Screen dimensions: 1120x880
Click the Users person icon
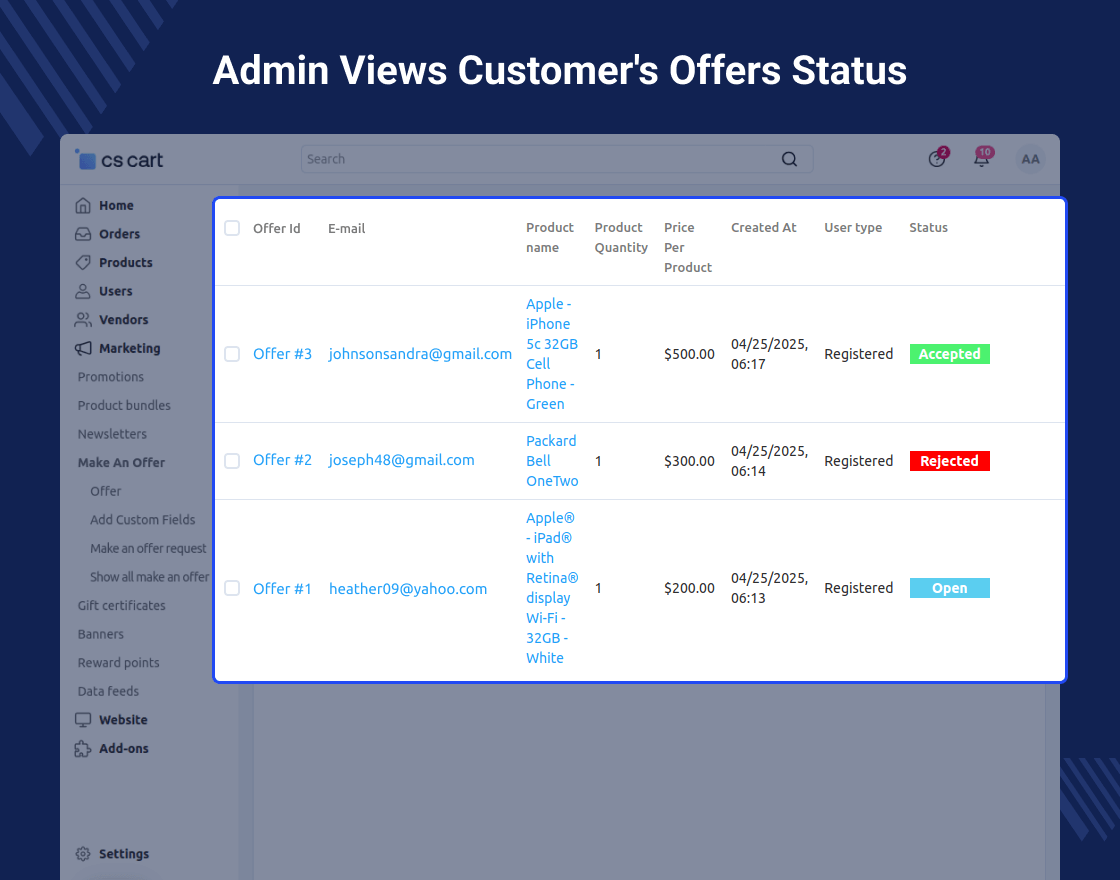pyautogui.click(x=83, y=292)
